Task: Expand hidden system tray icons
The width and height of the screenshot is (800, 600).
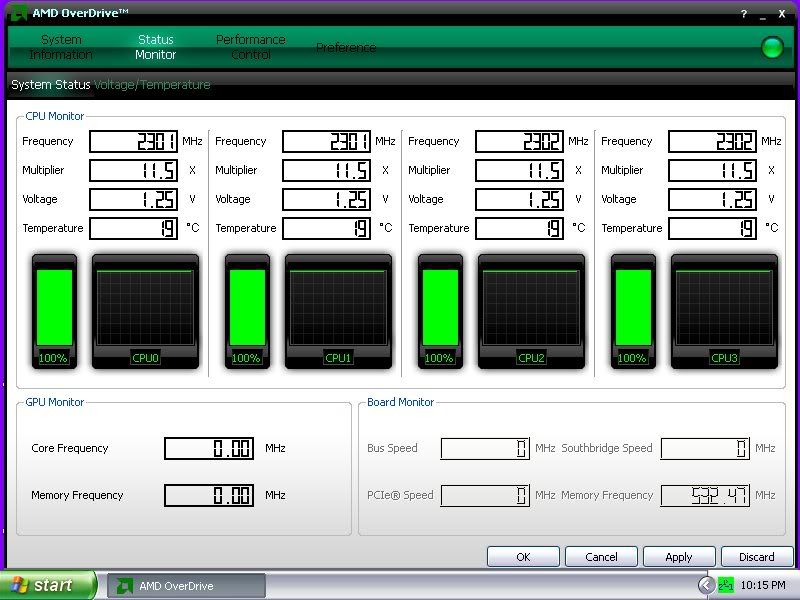Action: coord(706,585)
